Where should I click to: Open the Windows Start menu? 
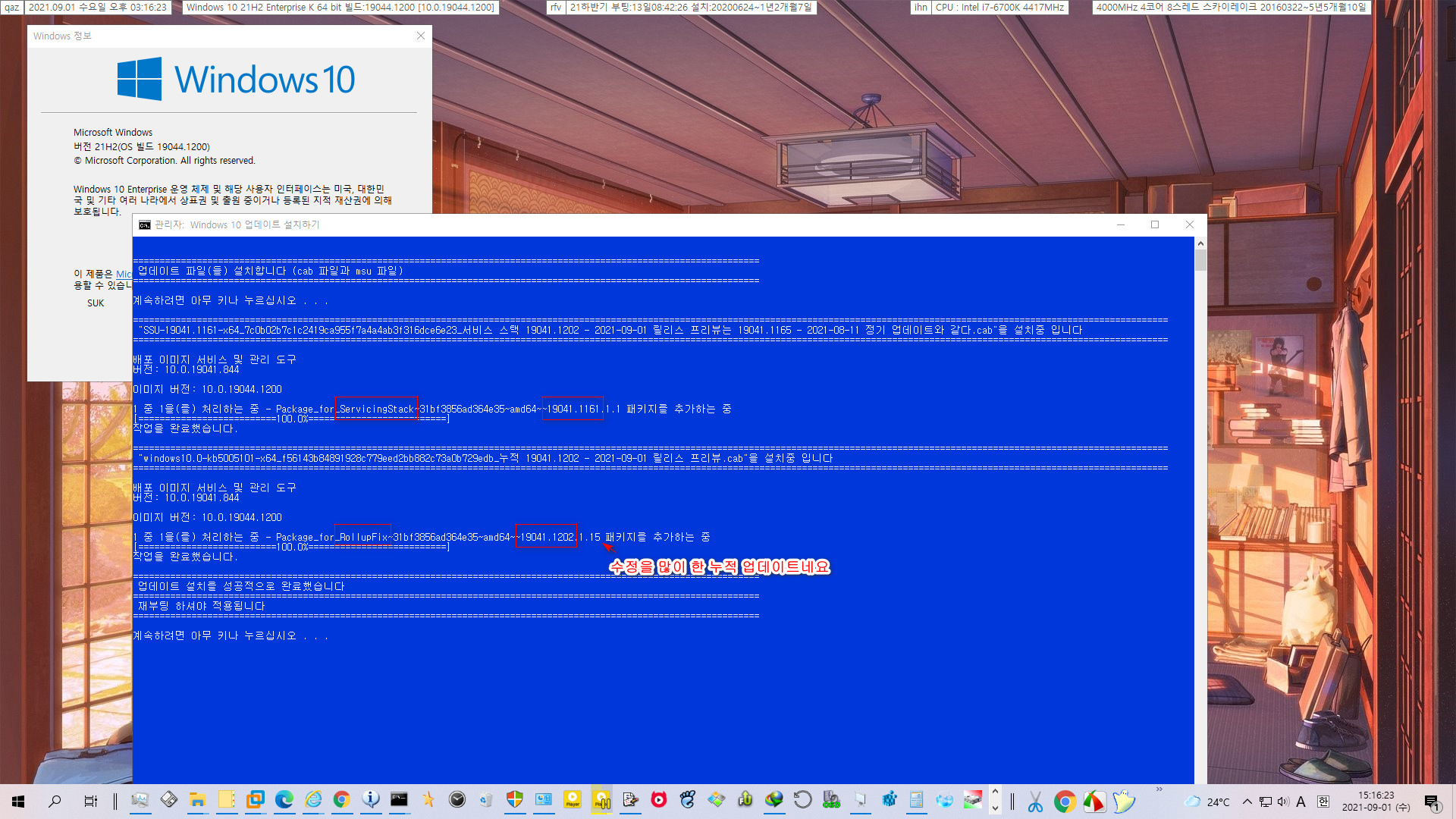(x=18, y=801)
